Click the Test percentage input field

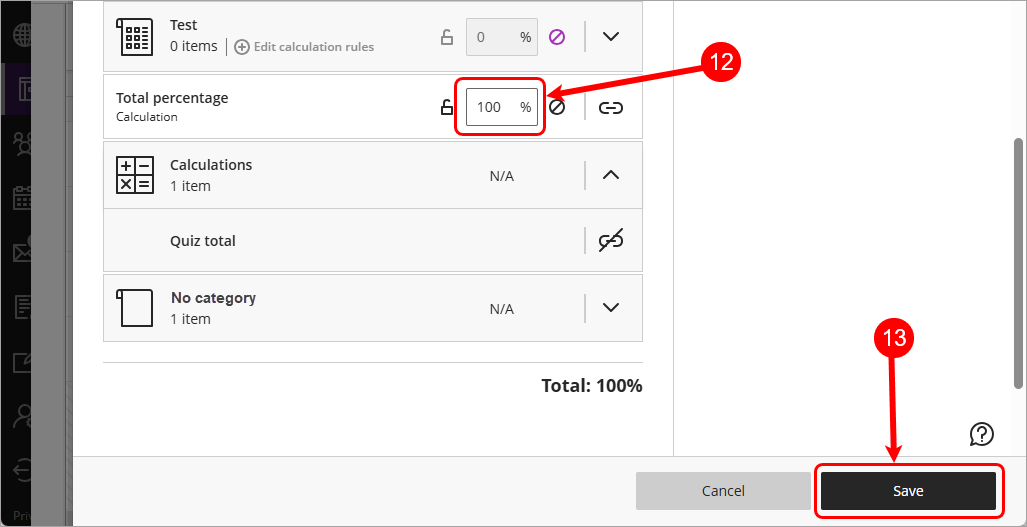point(492,37)
